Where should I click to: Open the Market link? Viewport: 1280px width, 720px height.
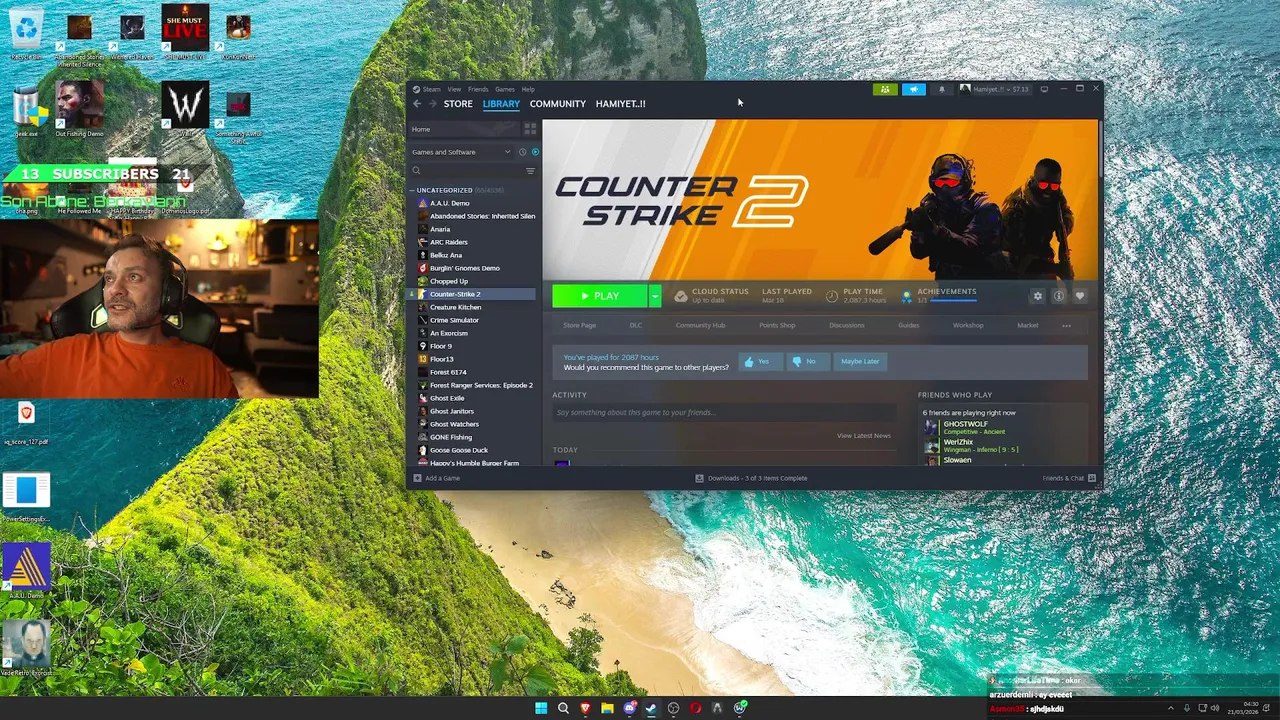pyautogui.click(x=1027, y=325)
